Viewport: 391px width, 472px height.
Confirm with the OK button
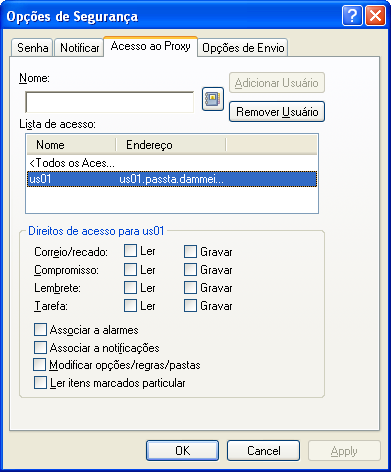182,451
